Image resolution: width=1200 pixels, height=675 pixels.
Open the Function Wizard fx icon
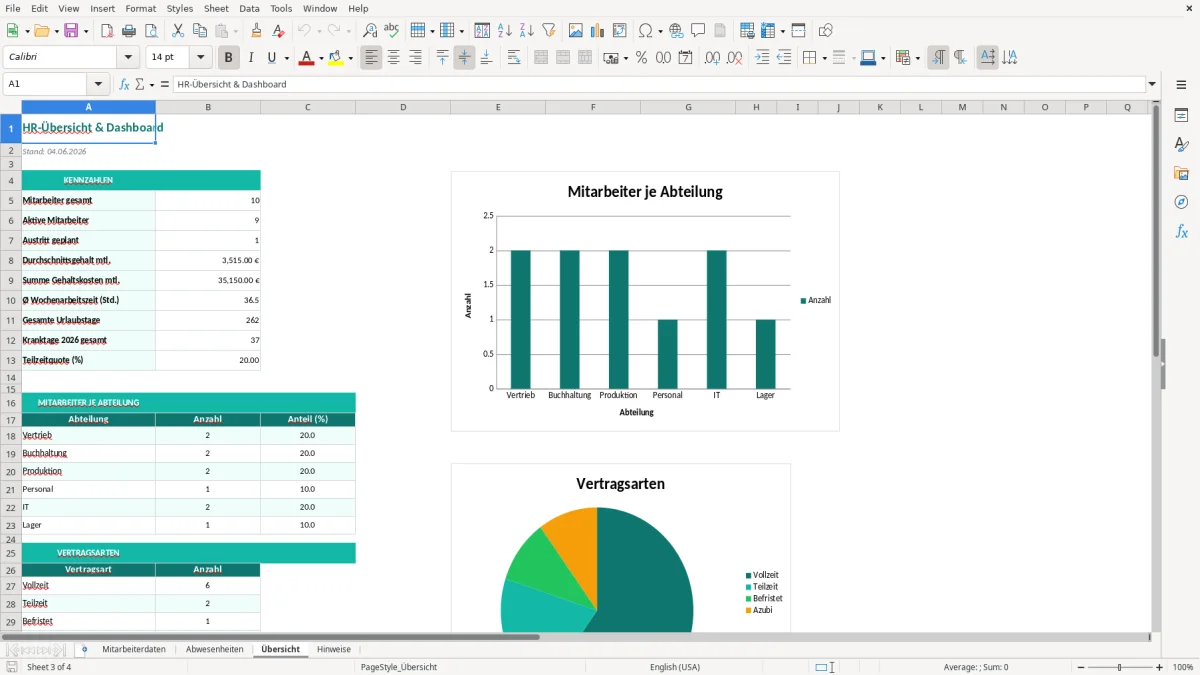pos(124,84)
